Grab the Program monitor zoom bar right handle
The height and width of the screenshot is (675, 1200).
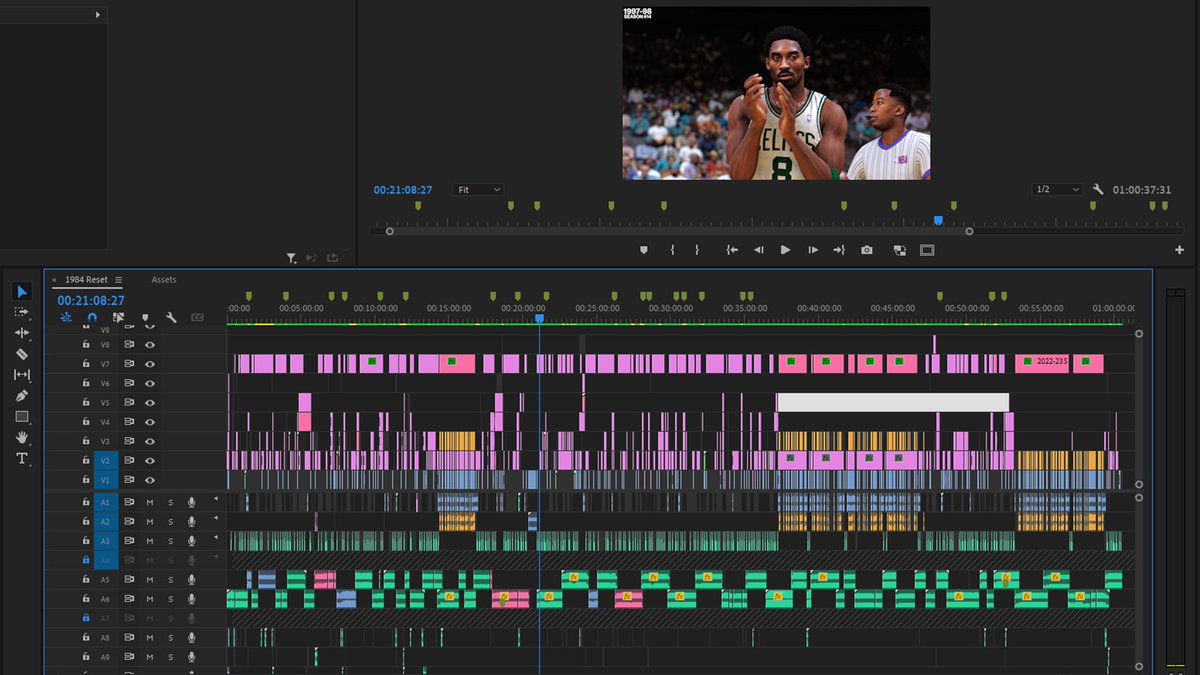pyautogui.click(x=969, y=231)
